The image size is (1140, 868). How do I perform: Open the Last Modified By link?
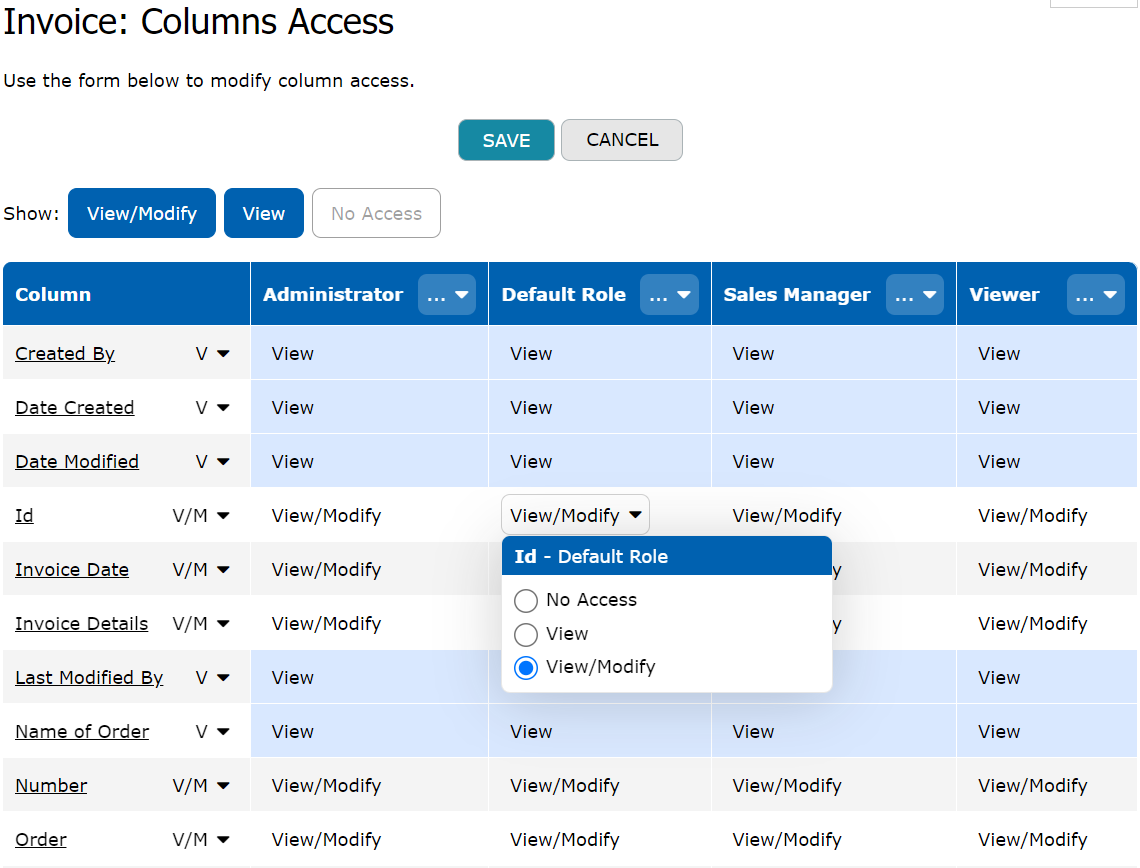89,678
